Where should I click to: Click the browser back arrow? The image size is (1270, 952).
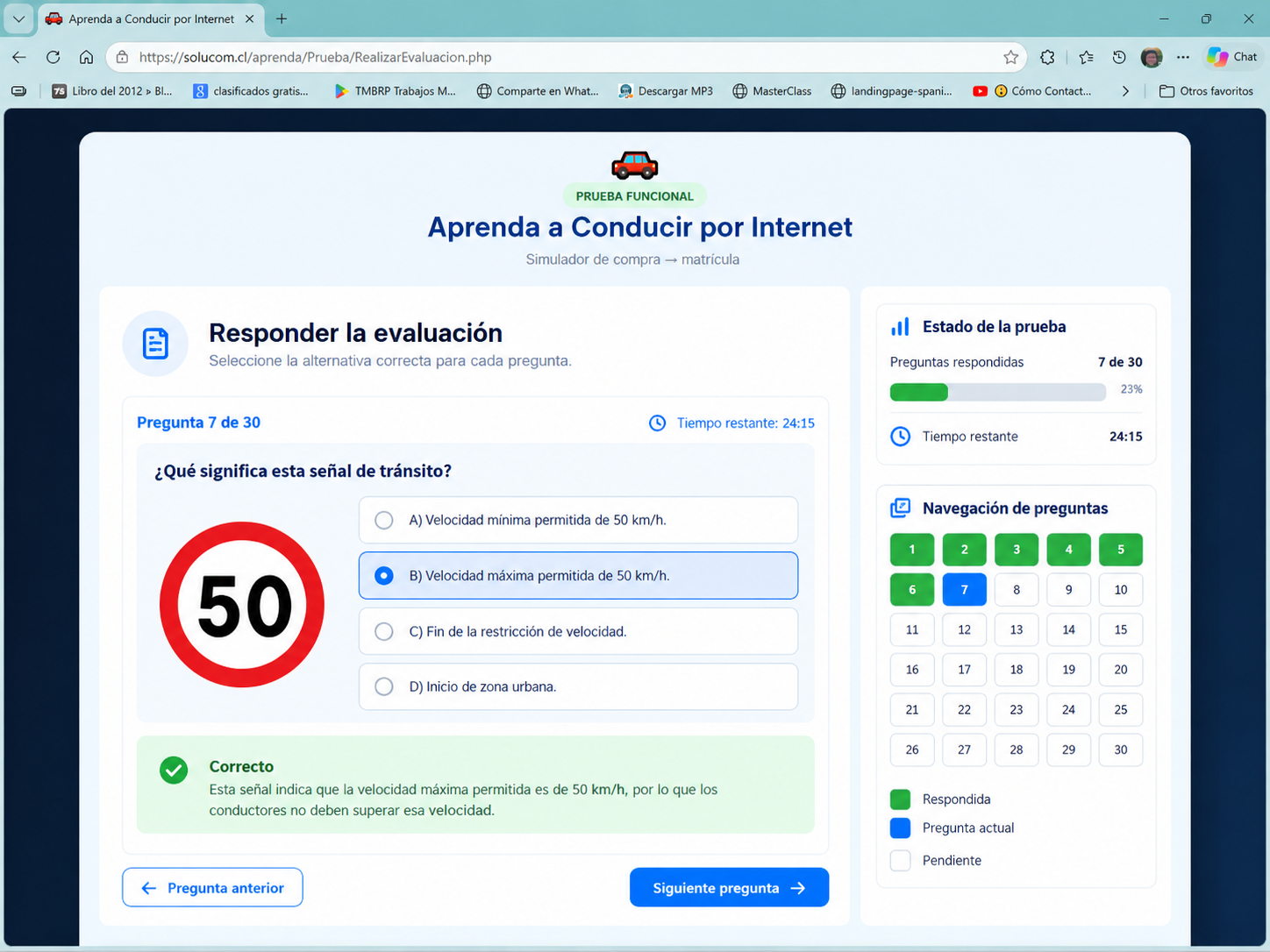tap(19, 57)
